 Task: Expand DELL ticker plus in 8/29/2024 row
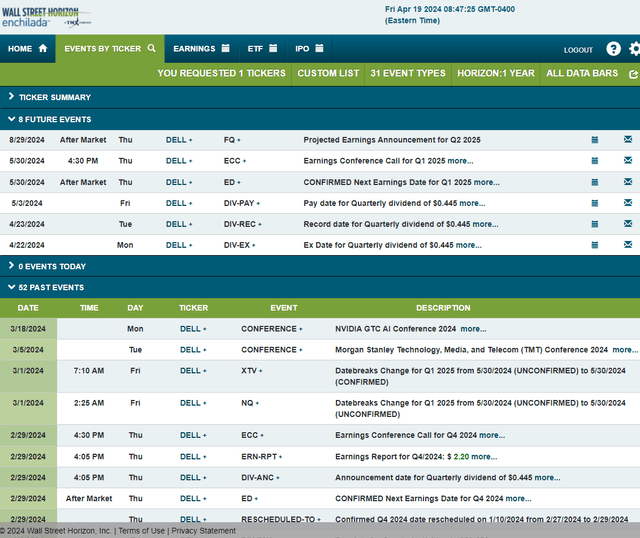click(191, 140)
